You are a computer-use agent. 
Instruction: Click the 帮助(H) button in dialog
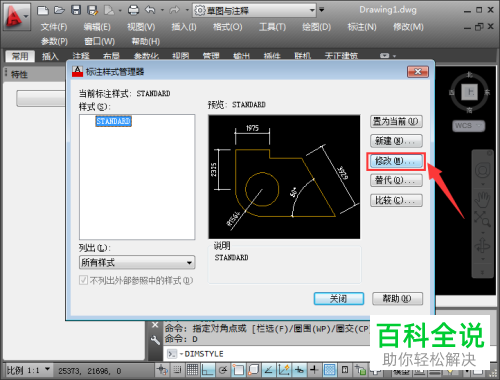pos(397,298)
